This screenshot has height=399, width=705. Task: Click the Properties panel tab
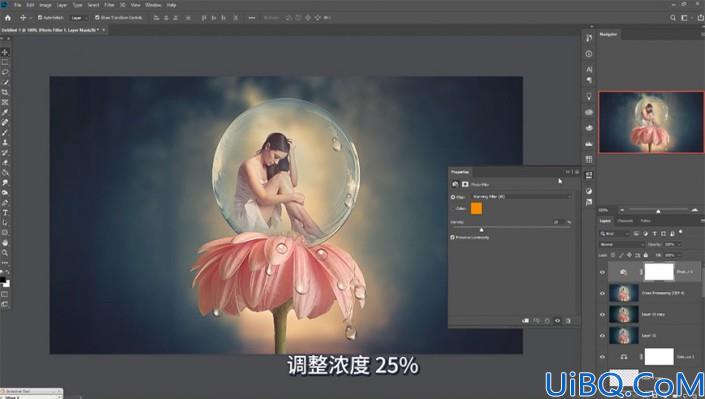point(460,172)
